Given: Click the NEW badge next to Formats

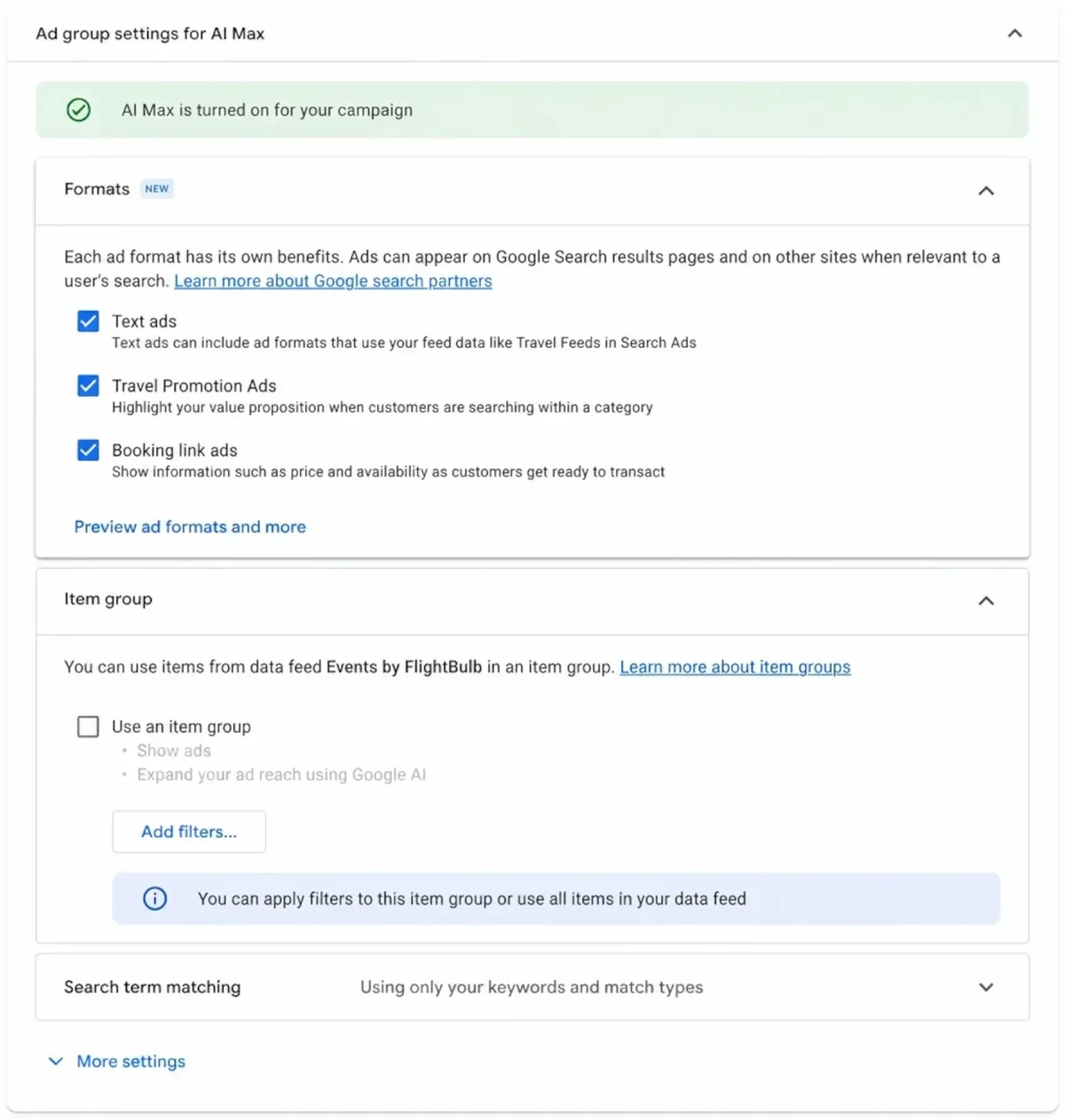Looking at the screenshot, I should 157,189.
